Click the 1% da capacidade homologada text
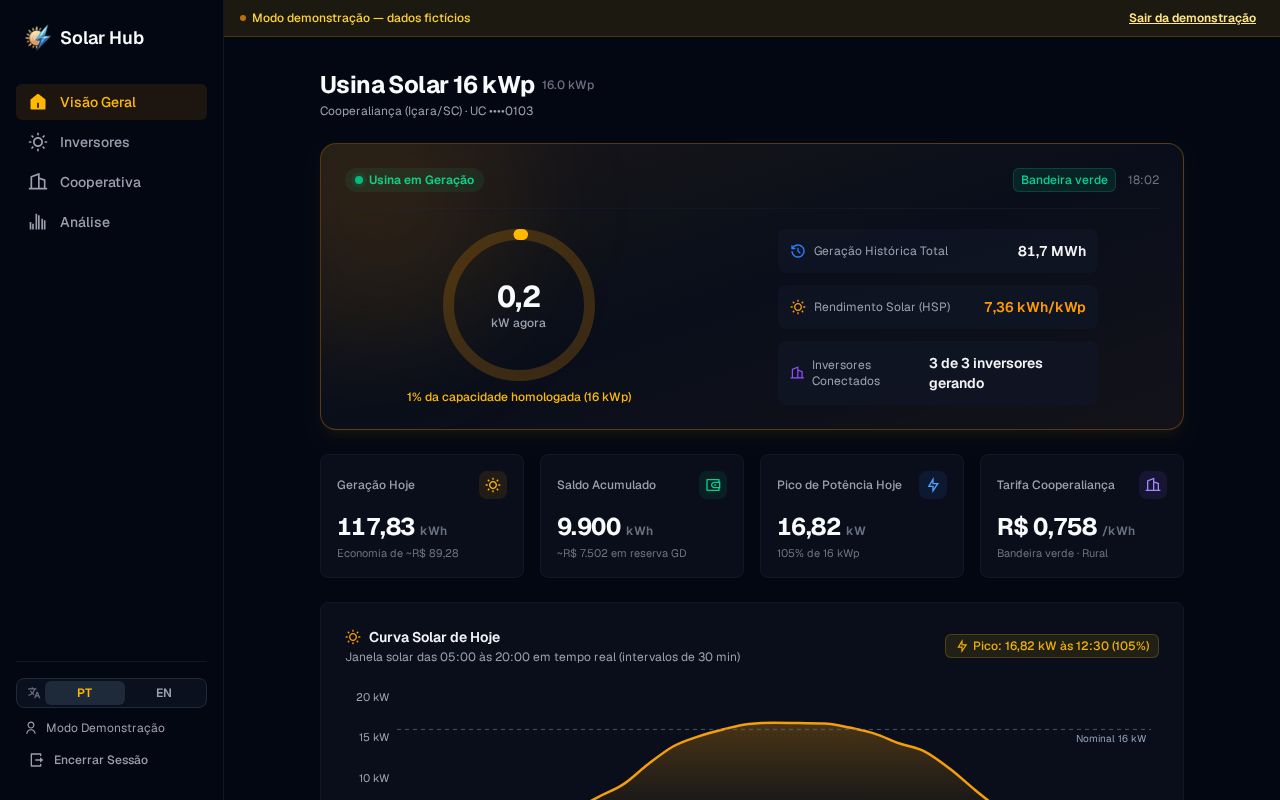 pyautogui.click(x=519, y=397)
